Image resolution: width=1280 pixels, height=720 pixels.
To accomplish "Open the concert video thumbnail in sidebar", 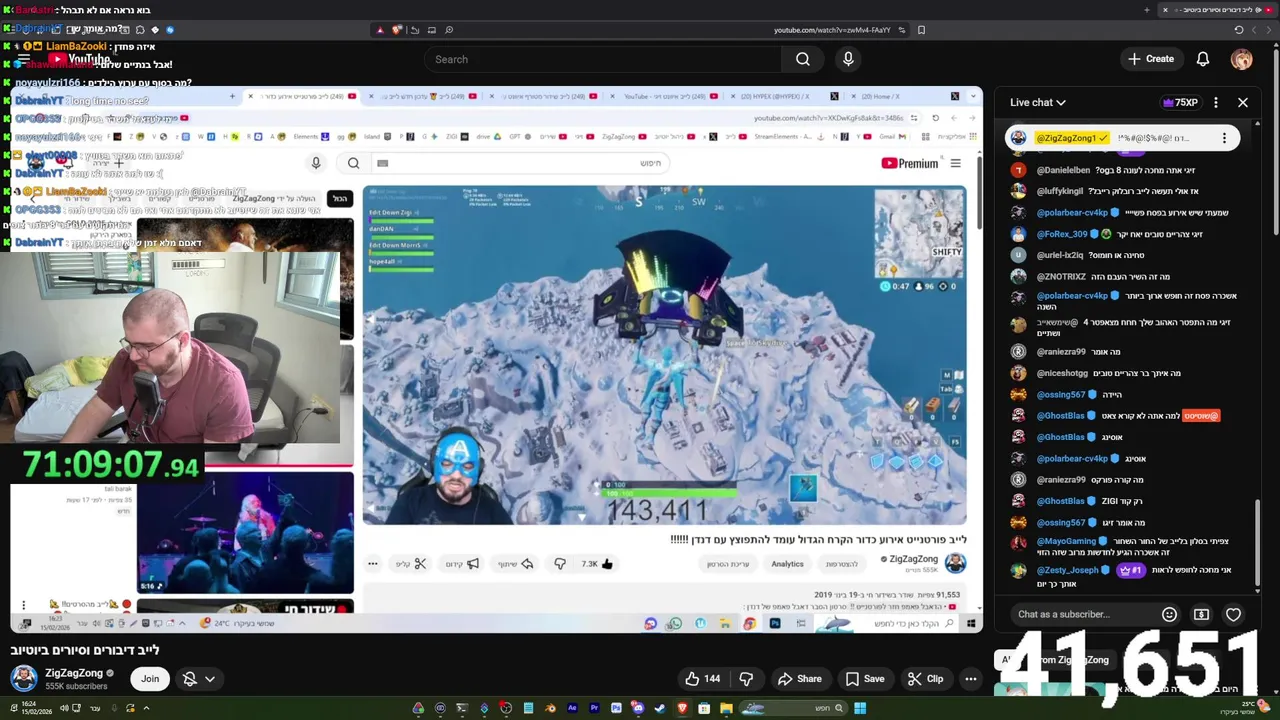I will 245,533.
